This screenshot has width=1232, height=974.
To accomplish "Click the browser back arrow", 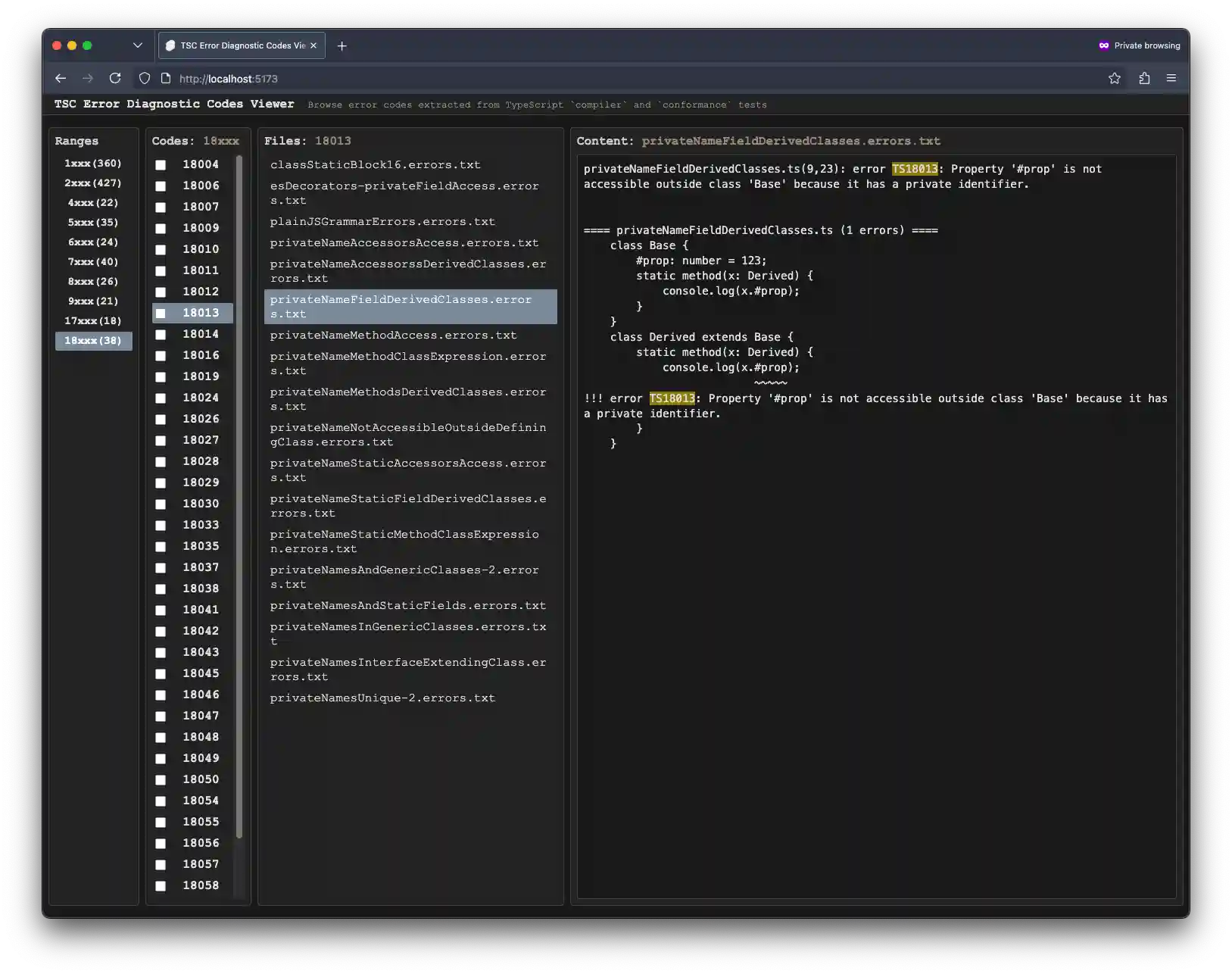I will tap(61, 78).
